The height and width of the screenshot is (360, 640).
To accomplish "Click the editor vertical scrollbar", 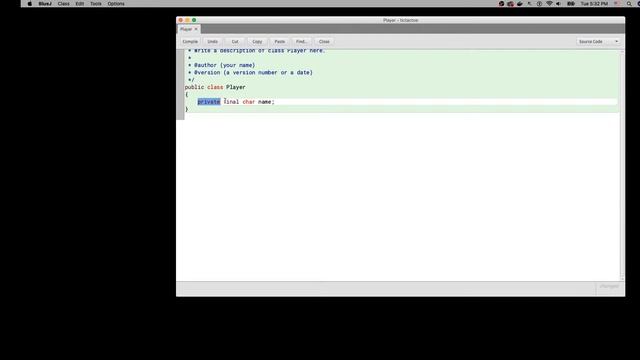I will pos(622,165).
